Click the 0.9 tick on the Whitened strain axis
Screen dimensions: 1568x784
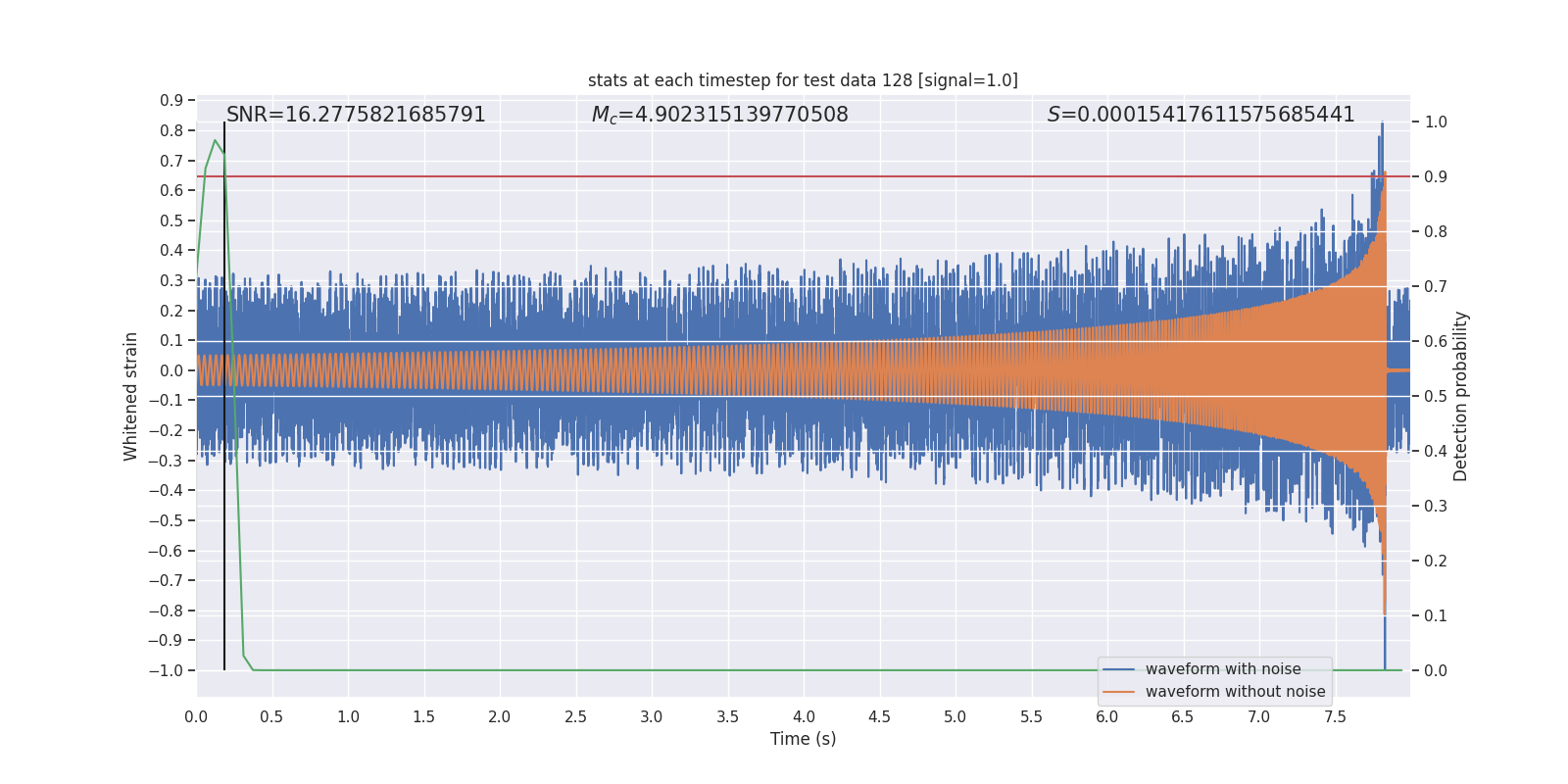click(x=171, y=101)
